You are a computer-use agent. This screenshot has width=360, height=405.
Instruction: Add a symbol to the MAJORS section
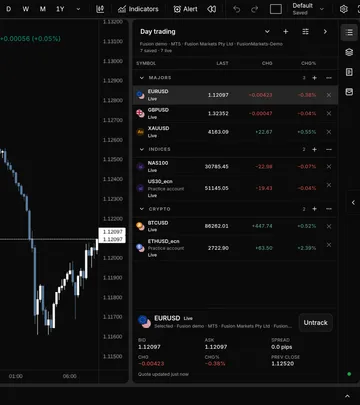(x=314, y=78)
